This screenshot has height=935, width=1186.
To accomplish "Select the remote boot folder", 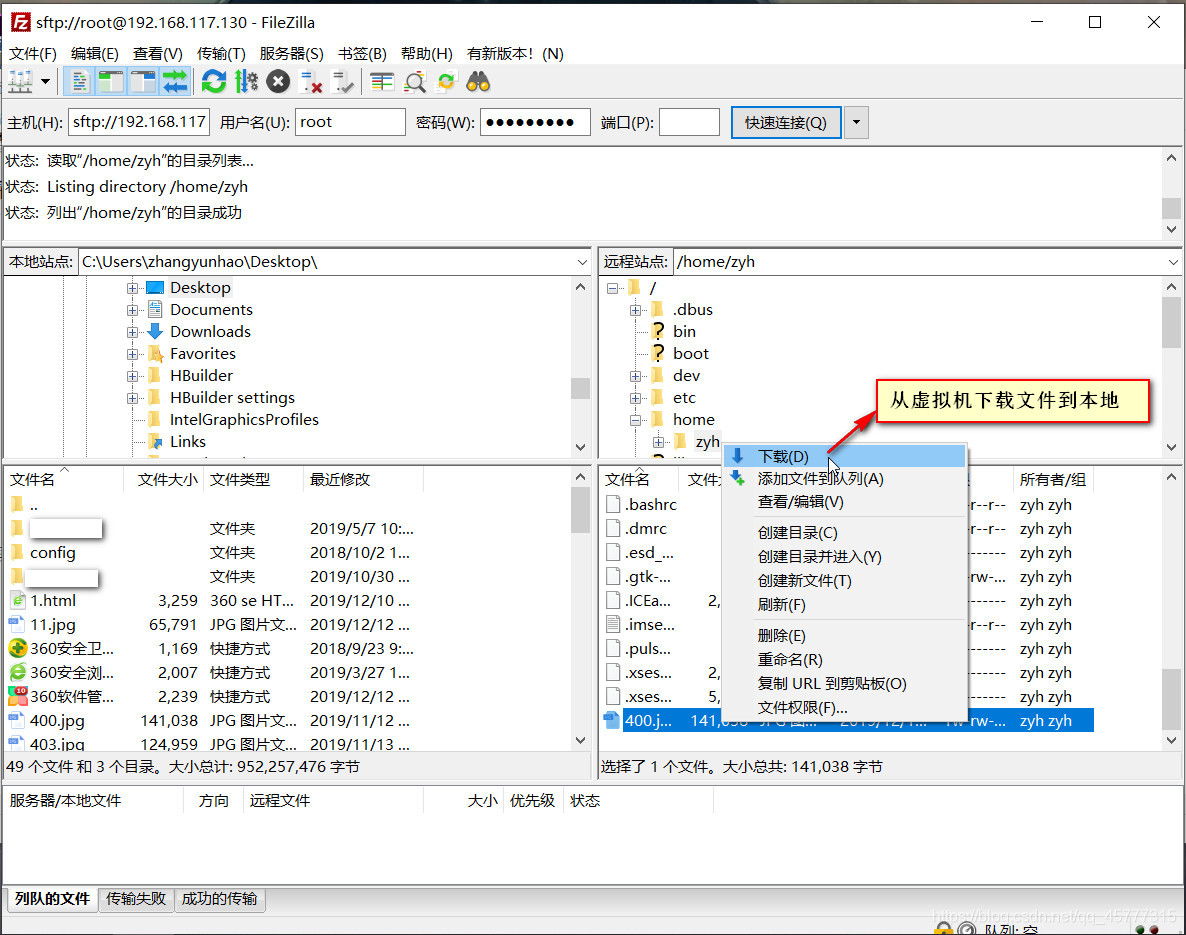I will pos(691,353).
